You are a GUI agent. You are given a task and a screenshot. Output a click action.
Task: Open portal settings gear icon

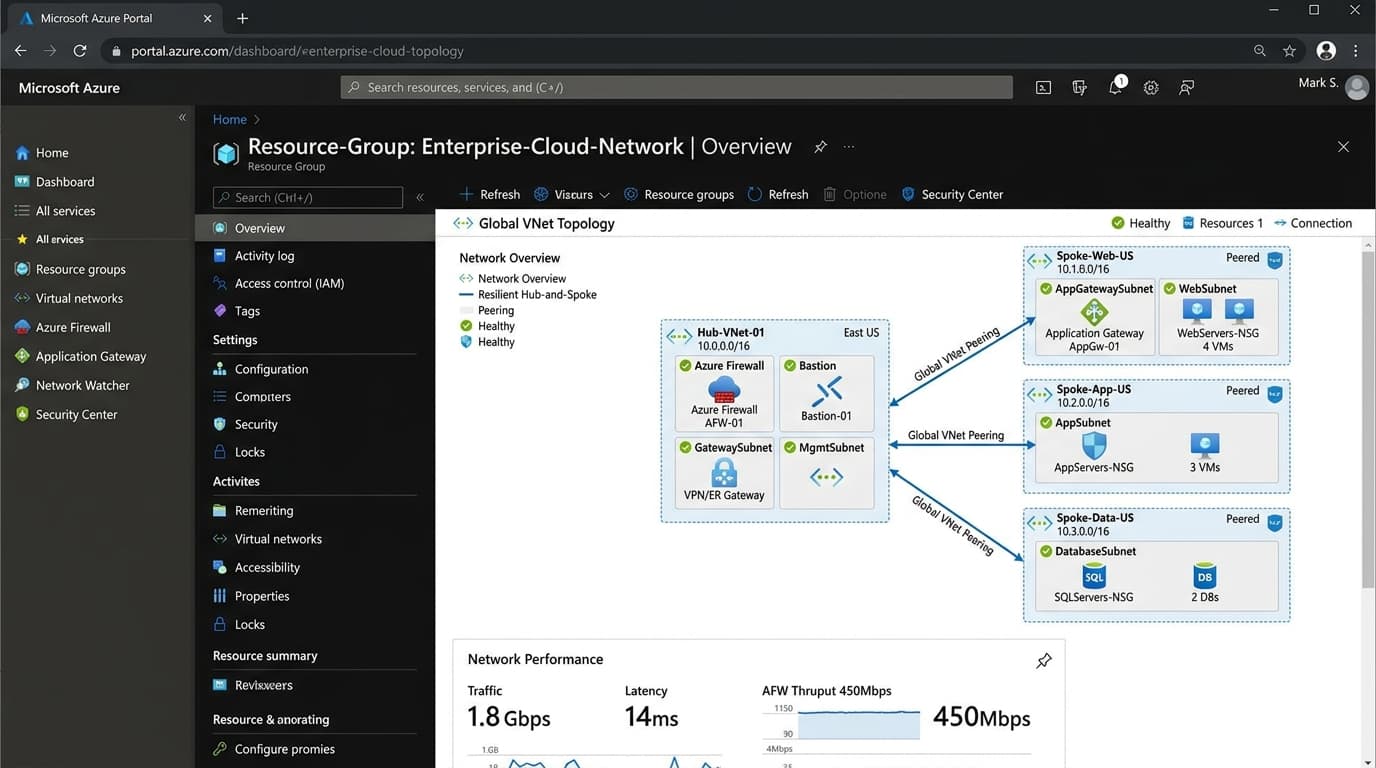(1151, 88)
